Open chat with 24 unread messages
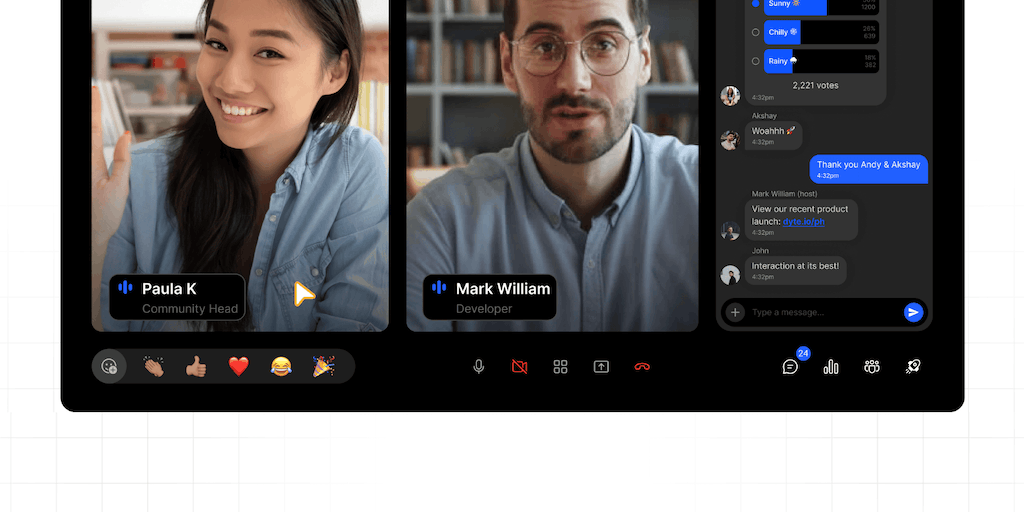Viewport: 1024px width, 512px height. 791,366
